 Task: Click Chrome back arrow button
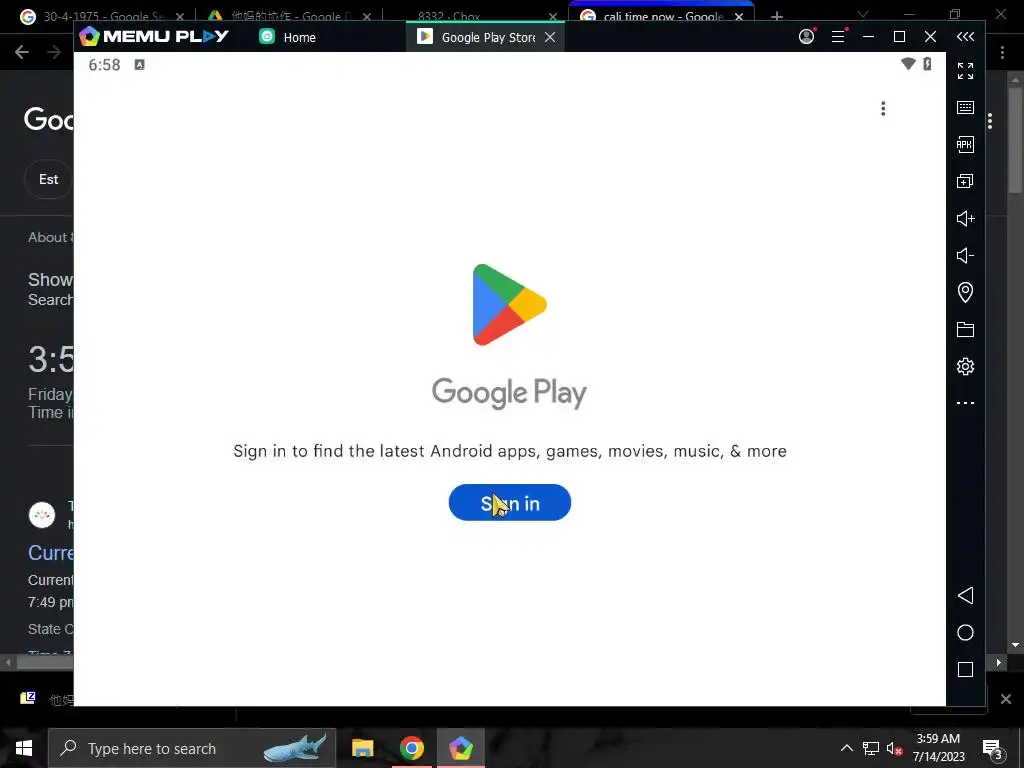click(22, 52)
